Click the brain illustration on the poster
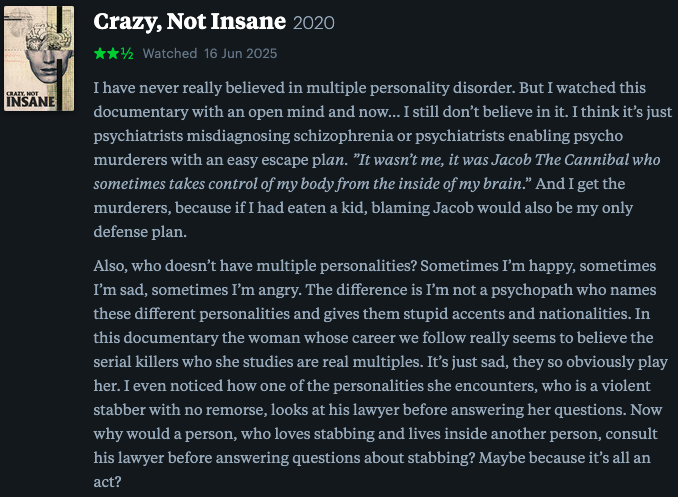The image size is (678, 497). click(x=46, y=35)
